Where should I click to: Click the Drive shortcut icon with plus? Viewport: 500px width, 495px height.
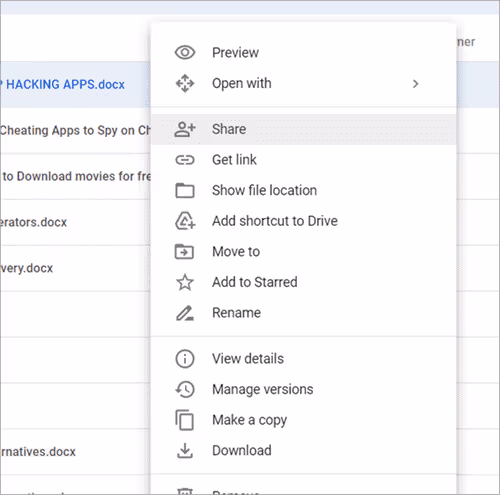click(x=185, y=221)
